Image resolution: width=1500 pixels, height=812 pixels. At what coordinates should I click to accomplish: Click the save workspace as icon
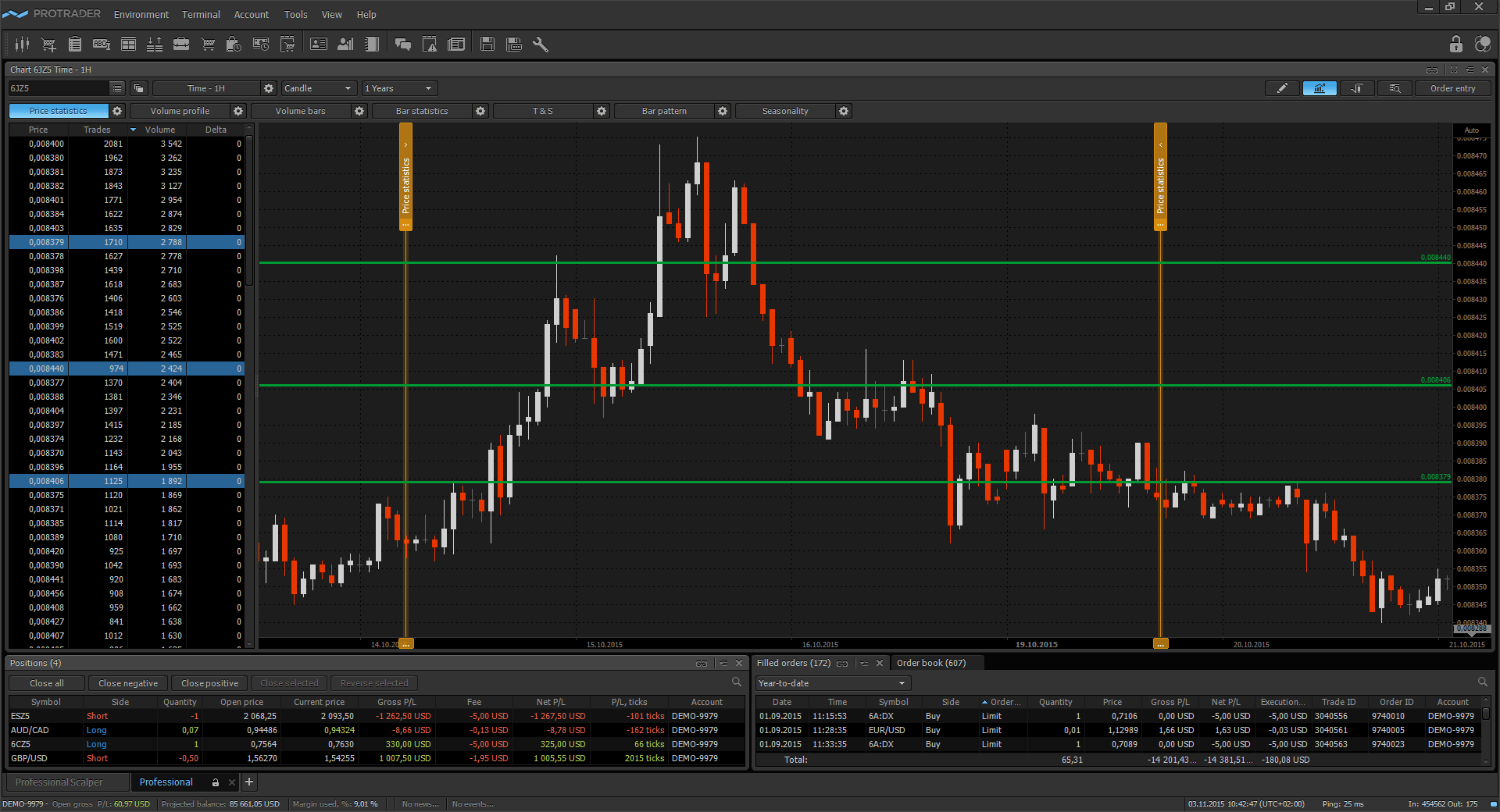514,45
